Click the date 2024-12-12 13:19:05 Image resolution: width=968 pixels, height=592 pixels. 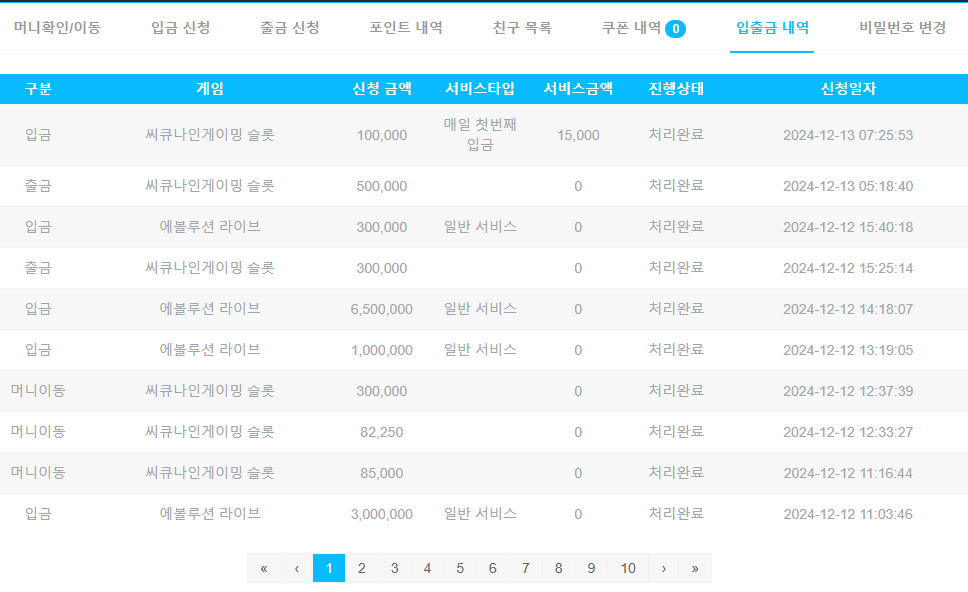(848, 351)
